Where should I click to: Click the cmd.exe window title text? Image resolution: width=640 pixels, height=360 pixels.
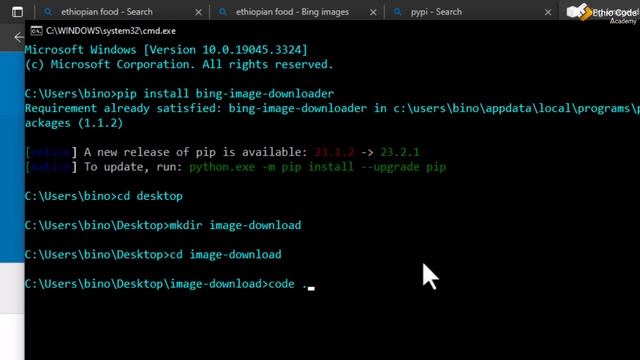(111, 31)
